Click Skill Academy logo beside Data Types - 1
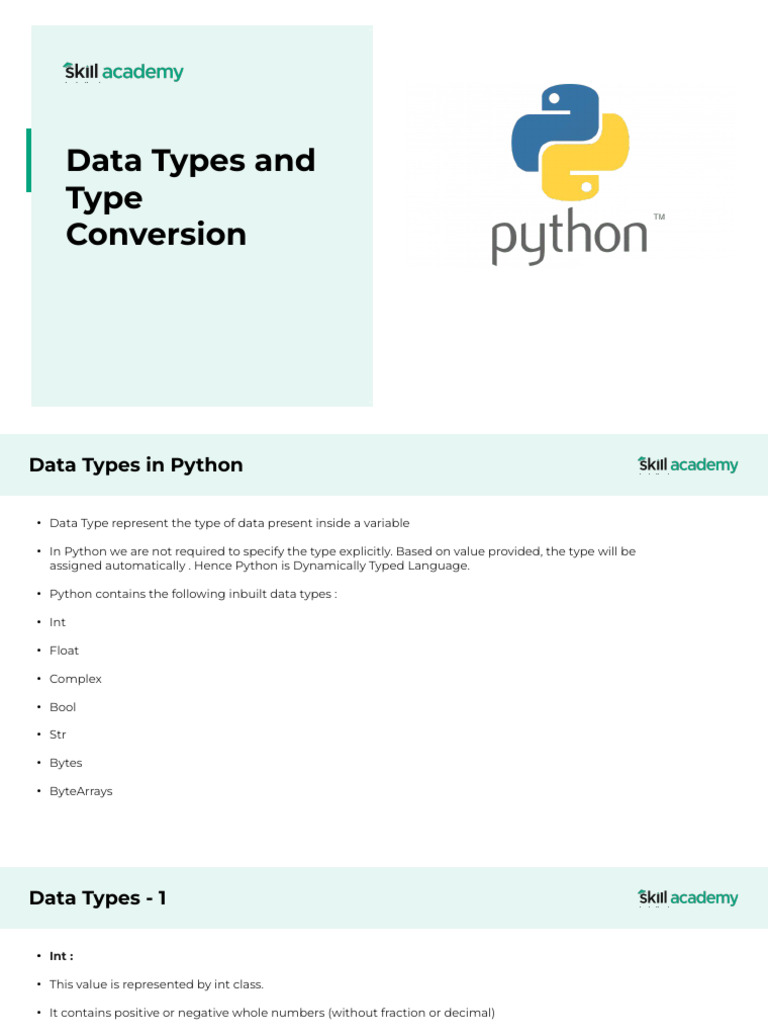The height and width of the screenshot is (1024, 768). [x=688, y=898]
